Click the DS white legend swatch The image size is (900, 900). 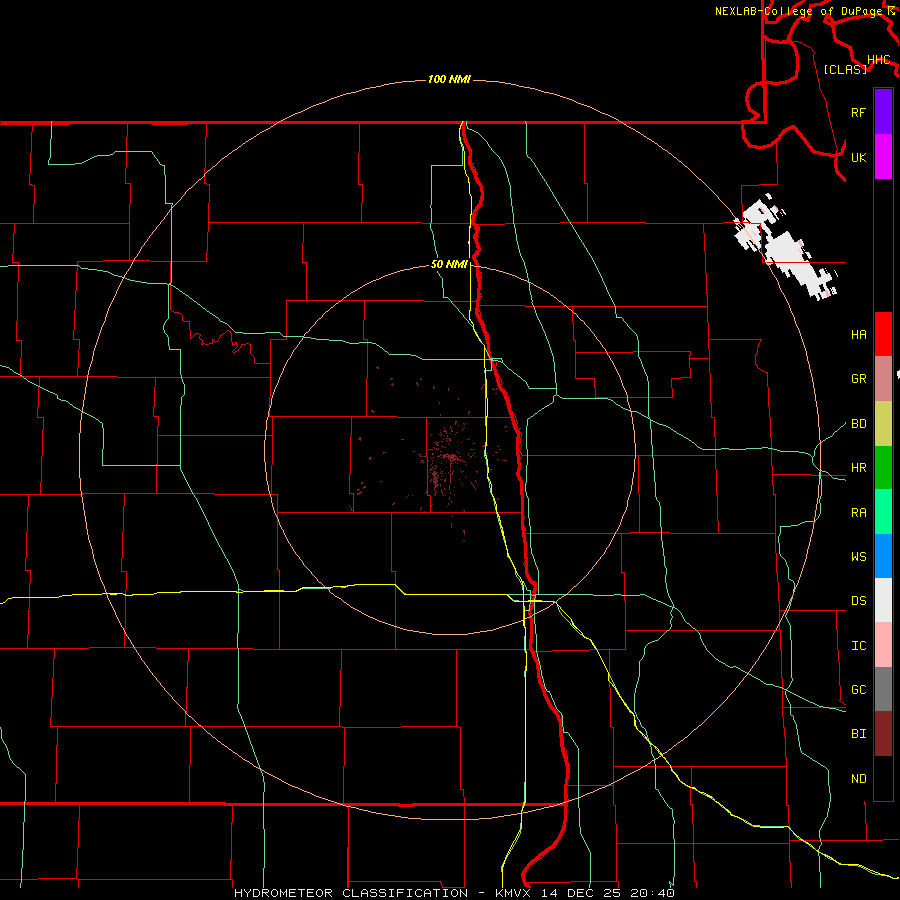(883, 600)
